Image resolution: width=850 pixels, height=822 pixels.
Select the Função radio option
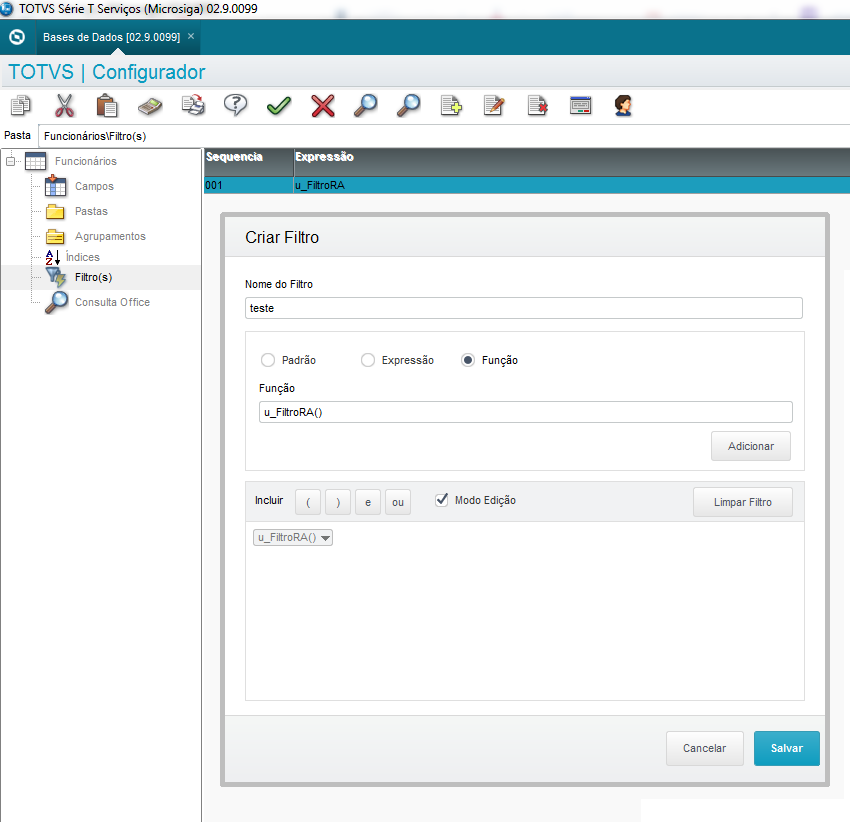(x=468, y=360)
